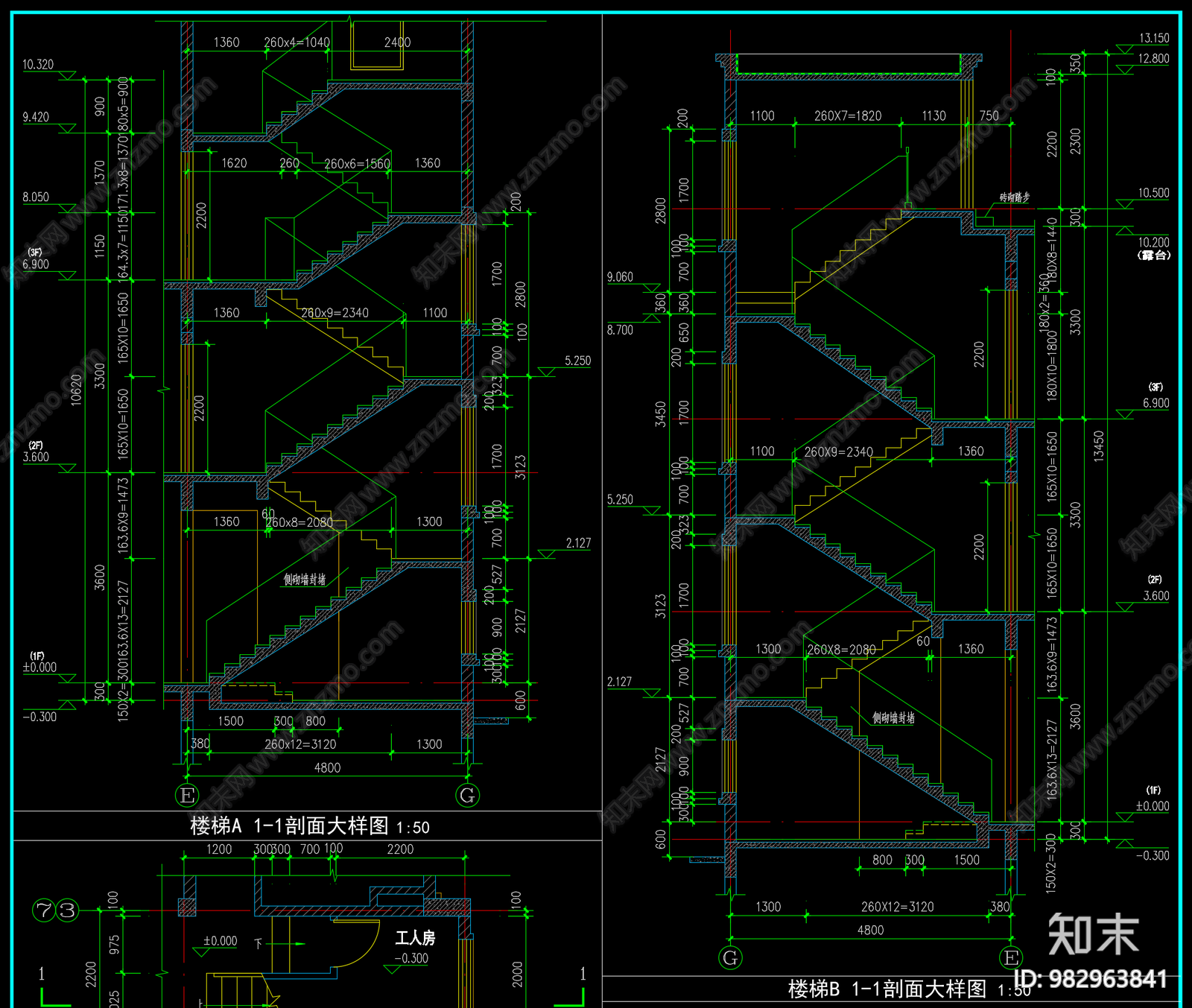Select the '10.200 (露台)' terrace elevation
This screenshot has height=1008, width=1192.
pyautogui.click(x=1154, y=248)
